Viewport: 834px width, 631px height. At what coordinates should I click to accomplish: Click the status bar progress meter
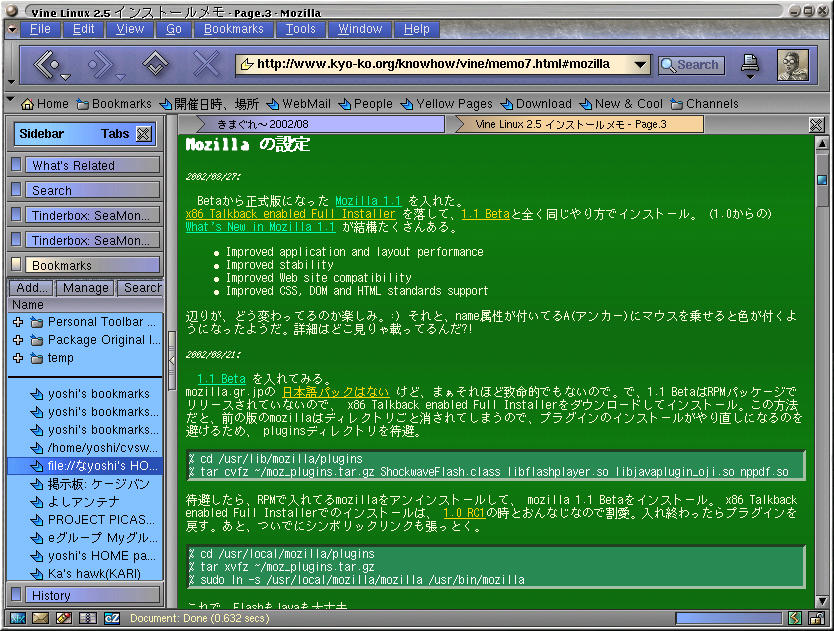click(x=729, y=618)
